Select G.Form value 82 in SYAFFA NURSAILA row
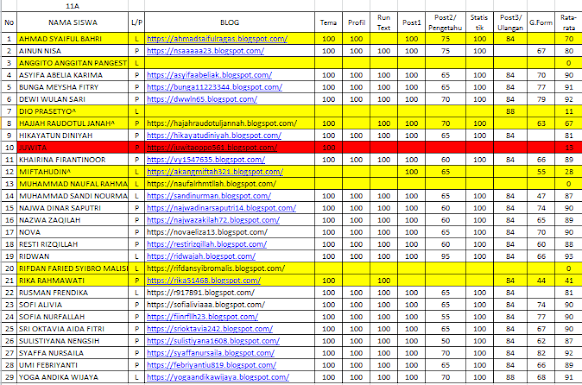 (541, 353)
